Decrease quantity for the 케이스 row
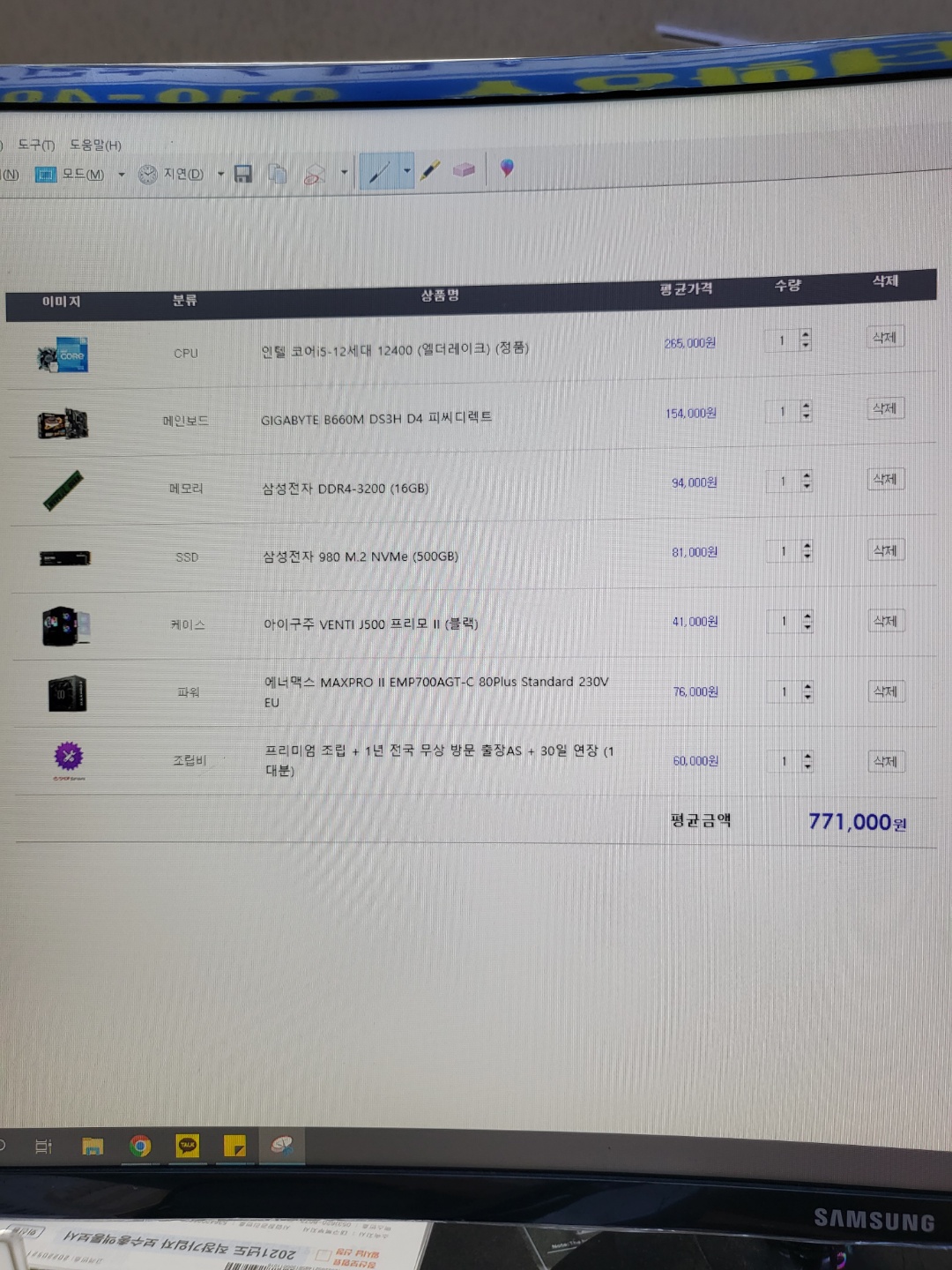Screen dimensions: 952x1270 click(807, 627)
